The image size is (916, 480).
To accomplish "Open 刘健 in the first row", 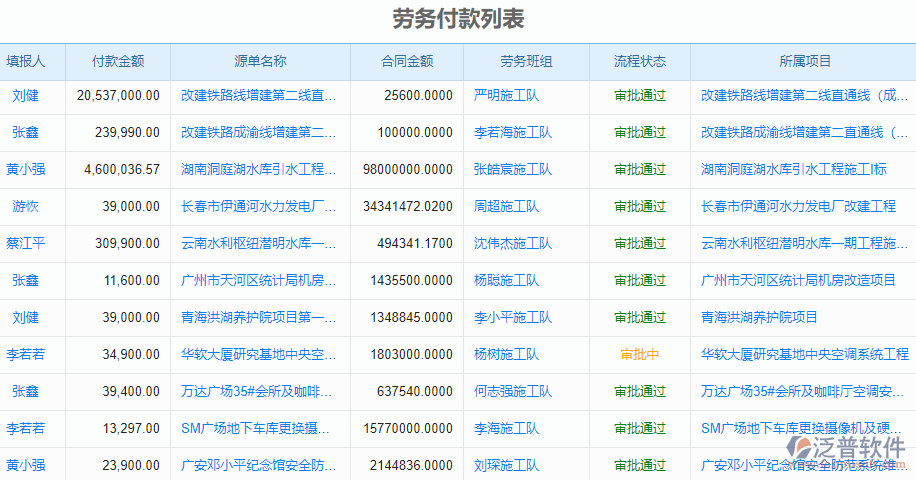I will pos(26,96).
